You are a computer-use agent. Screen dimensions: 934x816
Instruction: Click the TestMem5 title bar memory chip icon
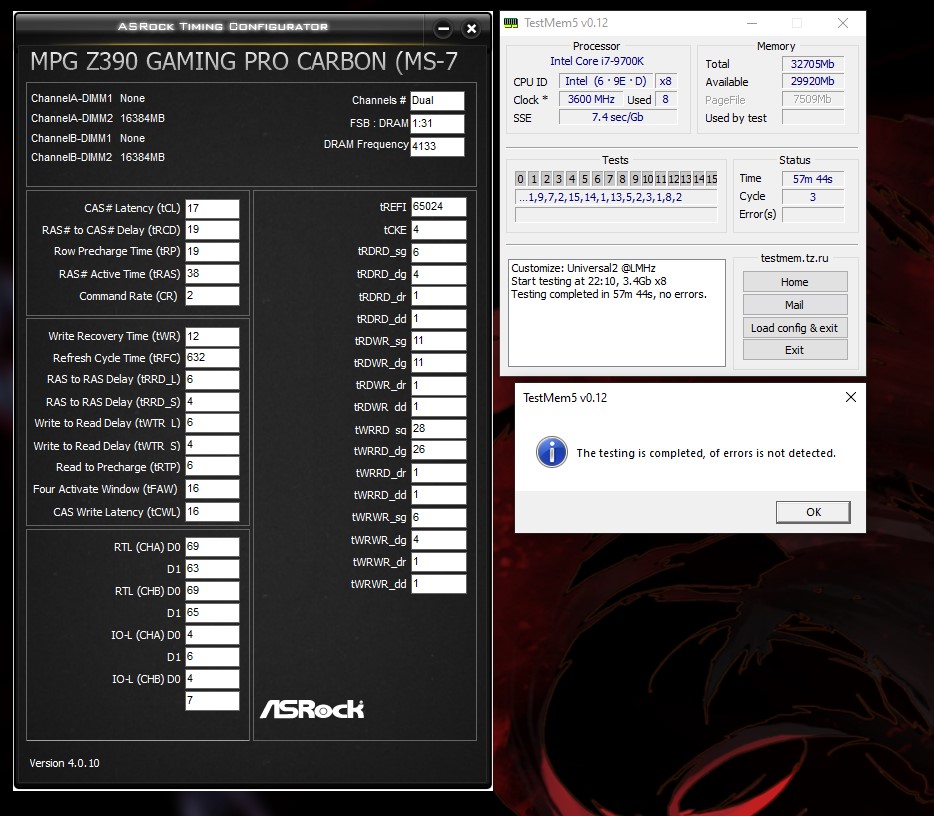click(x=511, y=23)
